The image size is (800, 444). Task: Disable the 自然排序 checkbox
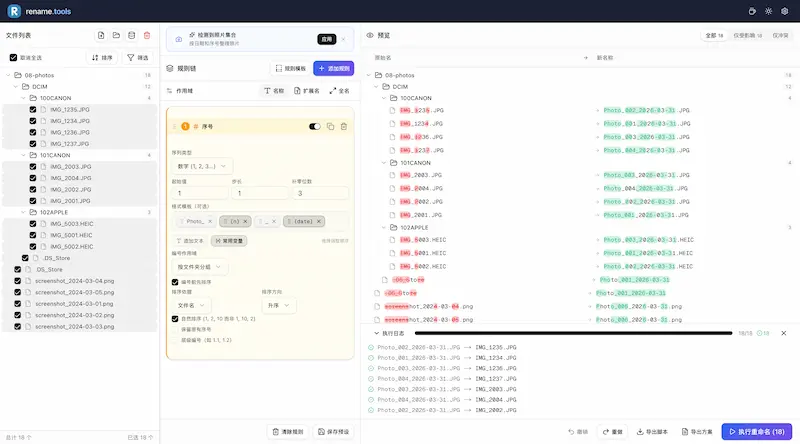coord(175,319)
